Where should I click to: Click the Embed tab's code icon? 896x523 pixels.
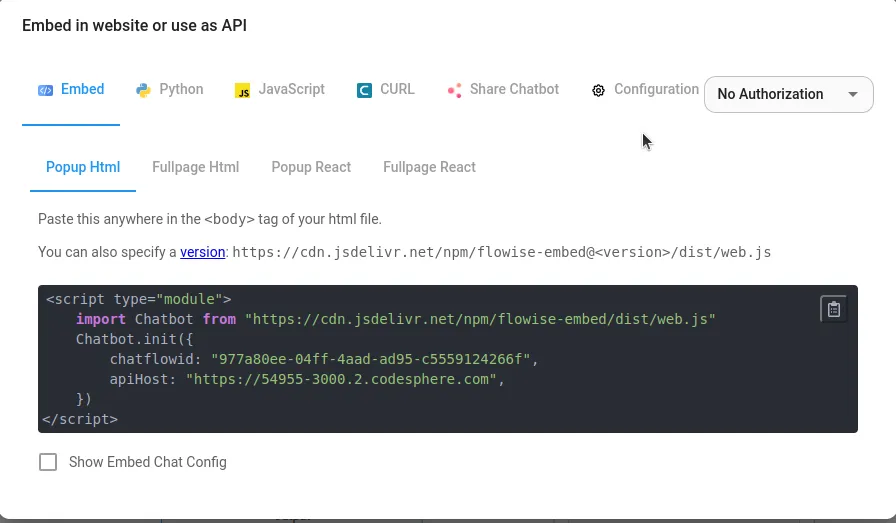[x=45, y=90]
